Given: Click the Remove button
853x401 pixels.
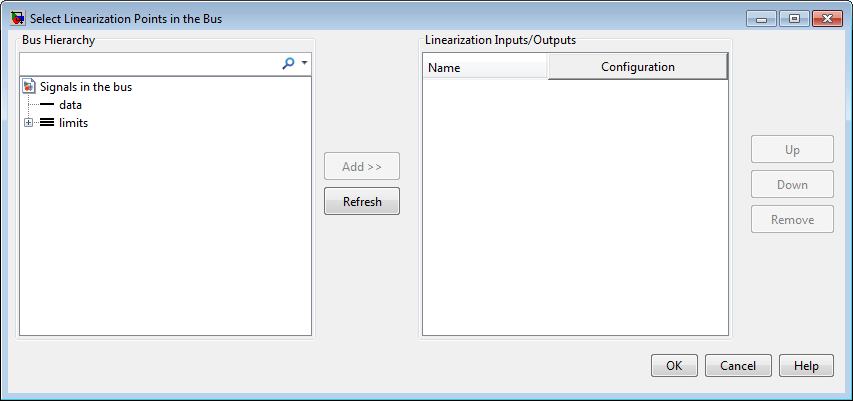Looking at the screenshot, I should [x=792, y=220].
